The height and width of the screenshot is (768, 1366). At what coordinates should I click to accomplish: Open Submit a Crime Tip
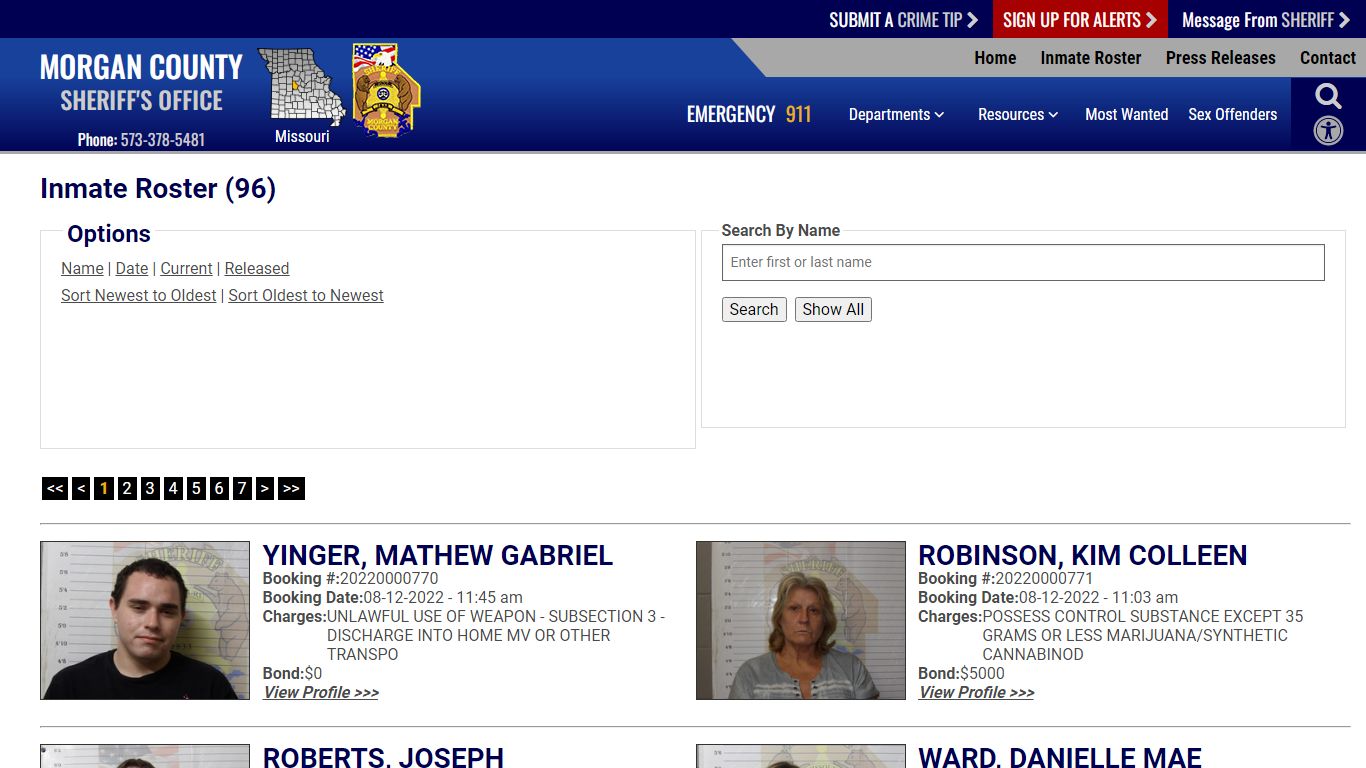coord(903,20)
